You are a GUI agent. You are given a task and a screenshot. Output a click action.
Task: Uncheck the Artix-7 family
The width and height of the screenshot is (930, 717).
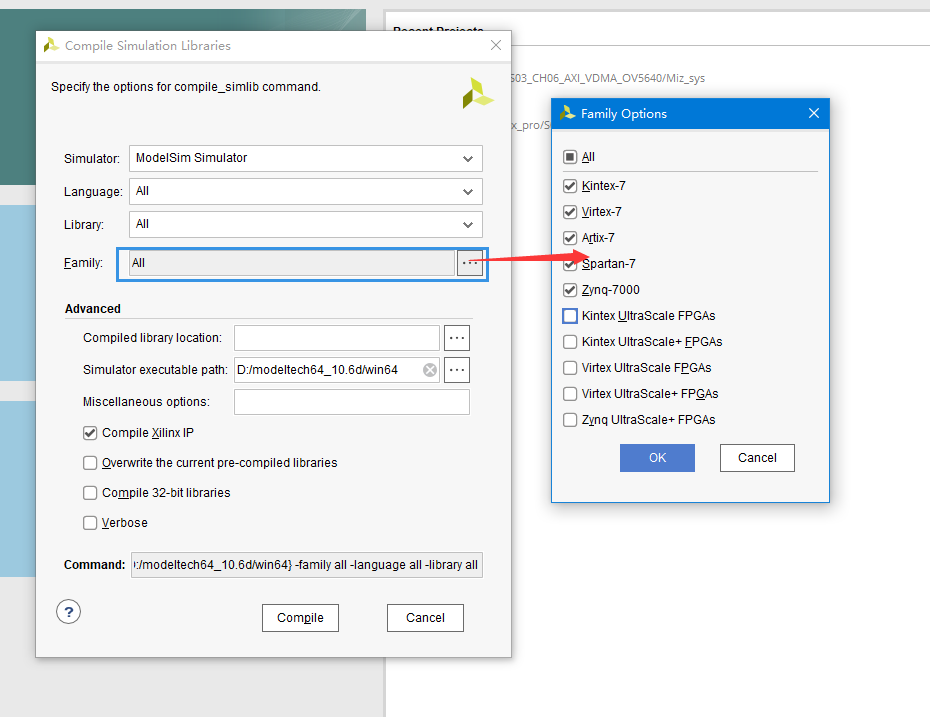(x=570, y=238)
